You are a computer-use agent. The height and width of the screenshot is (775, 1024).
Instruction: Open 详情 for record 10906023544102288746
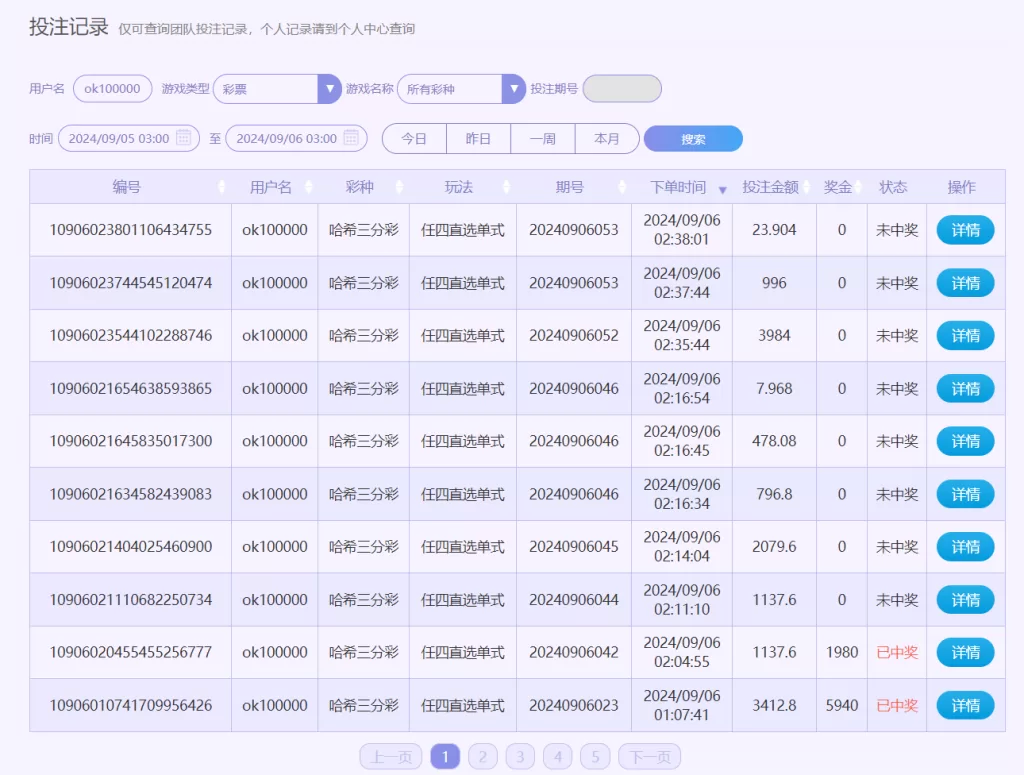965,336
